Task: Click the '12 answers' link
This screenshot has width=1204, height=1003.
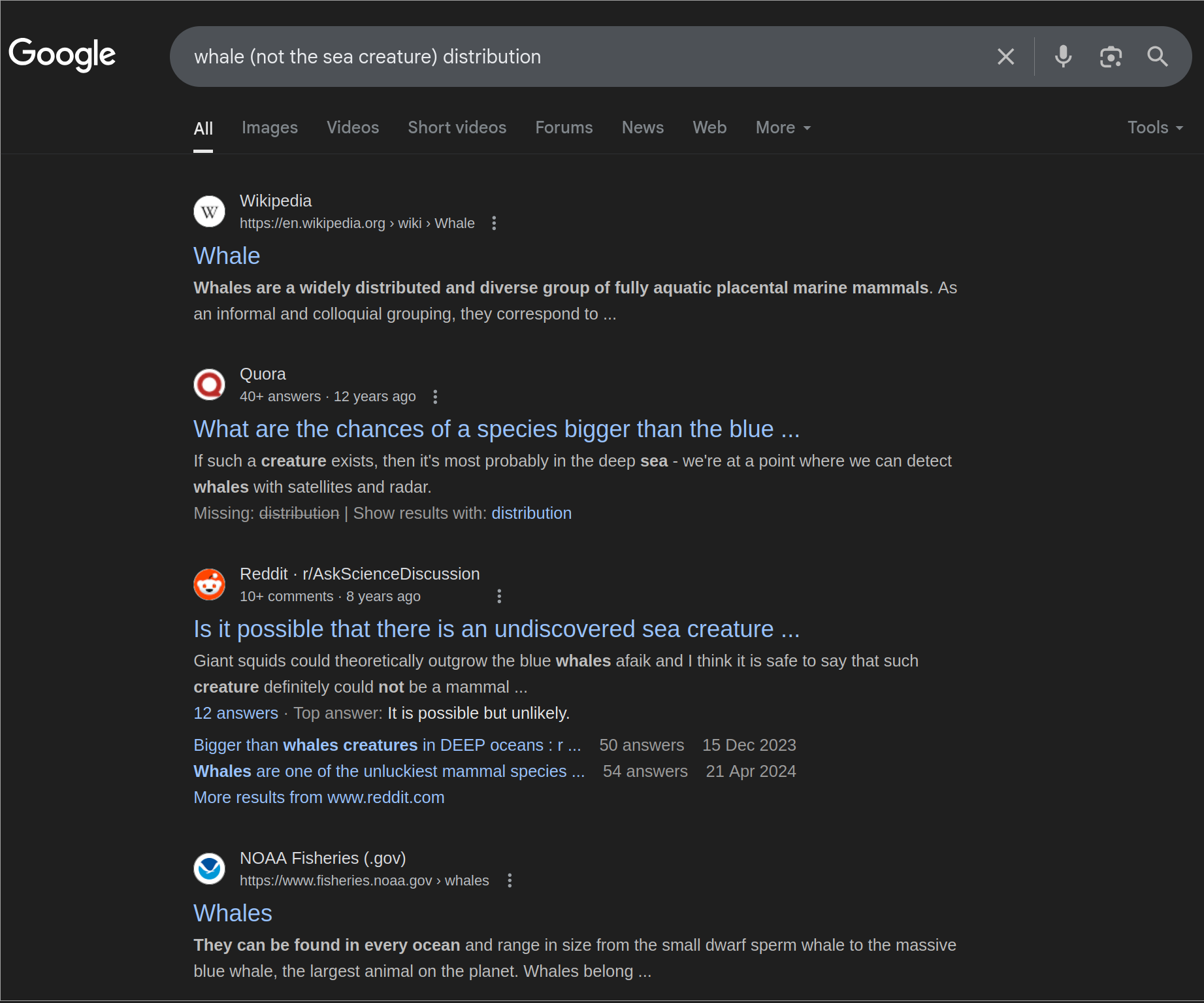Action: 236,714
